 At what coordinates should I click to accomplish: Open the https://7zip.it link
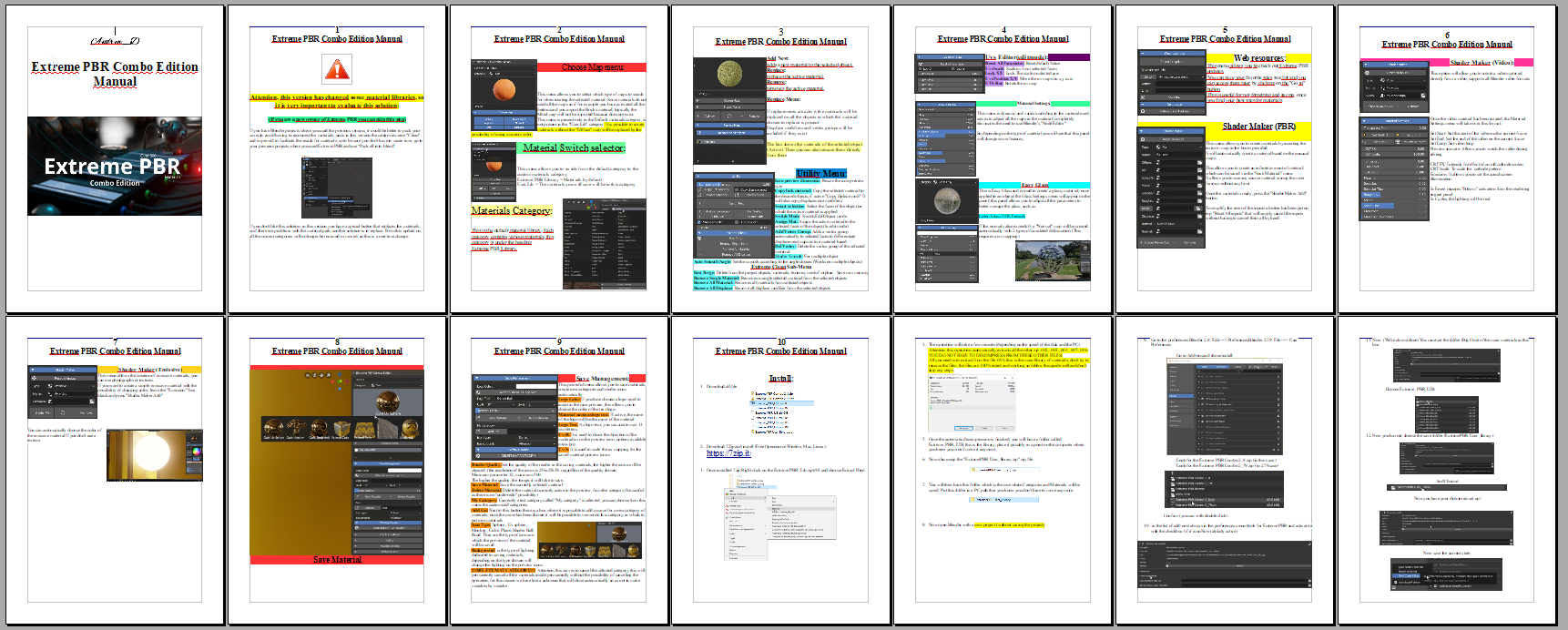[728, 453]
